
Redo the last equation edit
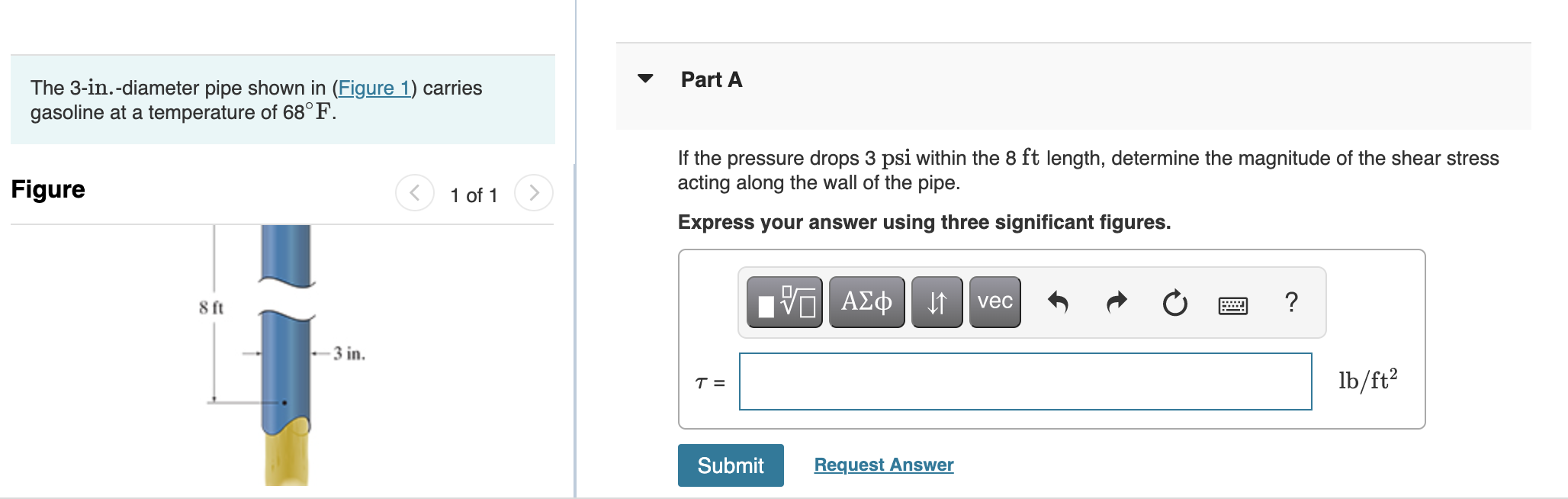pos(1116,301)
